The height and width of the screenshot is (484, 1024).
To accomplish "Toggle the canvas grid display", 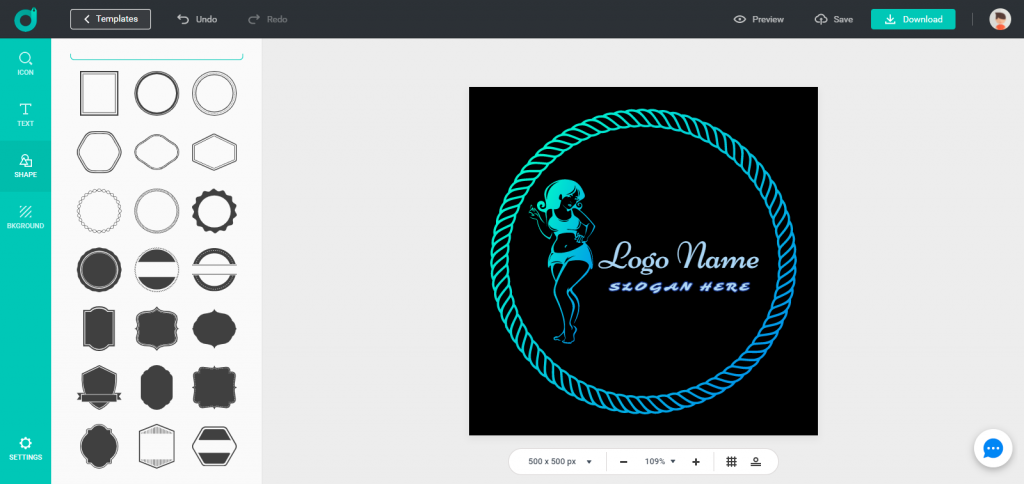I will pos(731,461).
